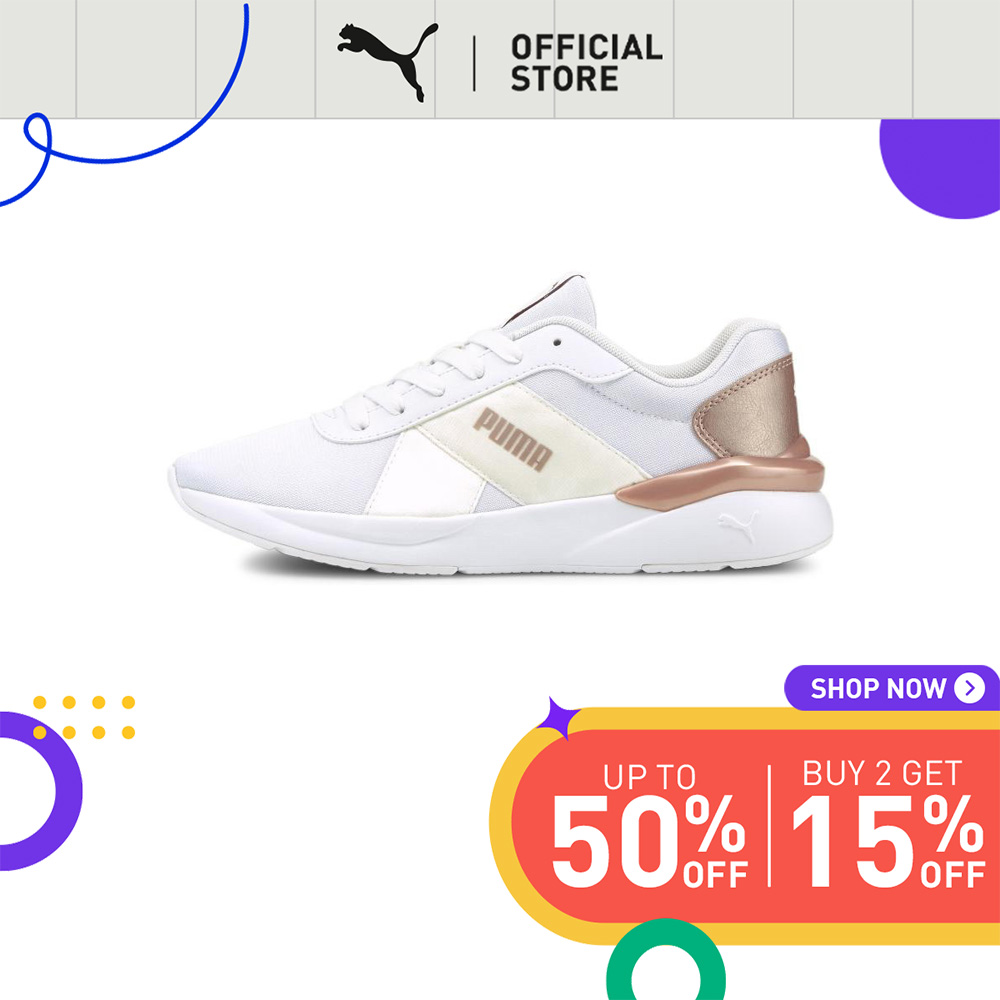Click the blue loop squiggle line

[x=124, y=106]
